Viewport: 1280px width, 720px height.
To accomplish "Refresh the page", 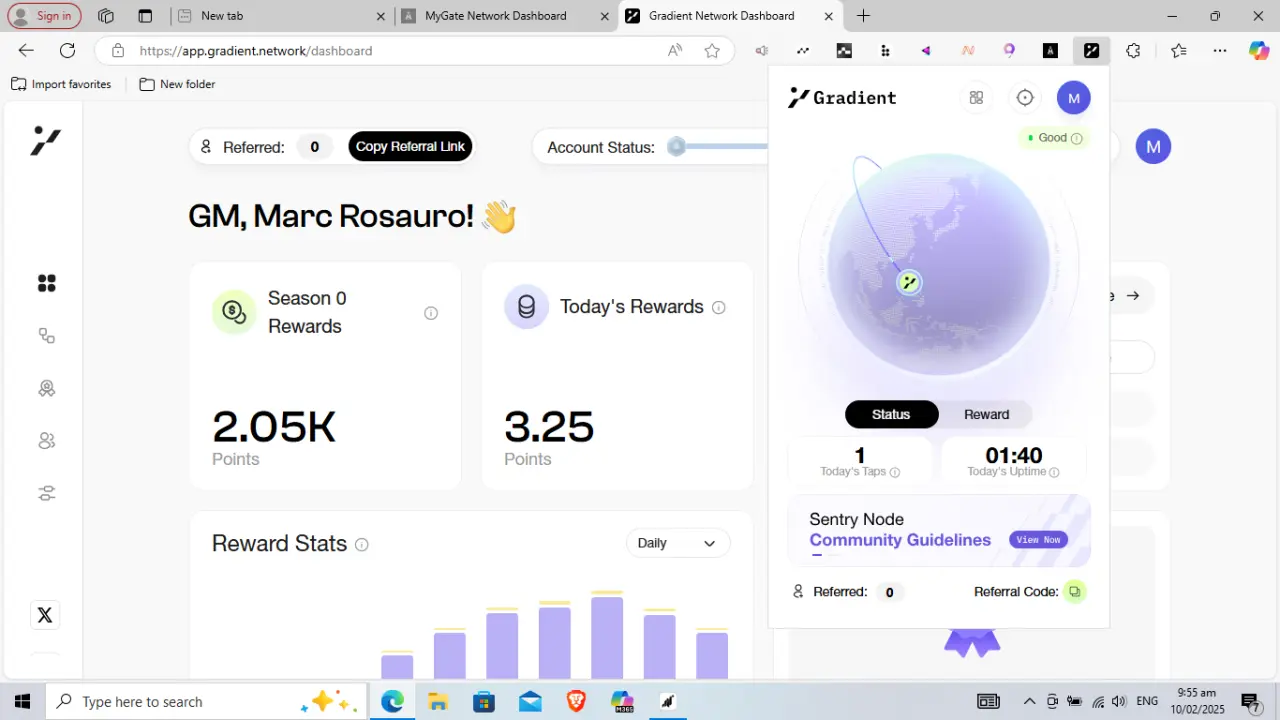I will tap(67, 50).
